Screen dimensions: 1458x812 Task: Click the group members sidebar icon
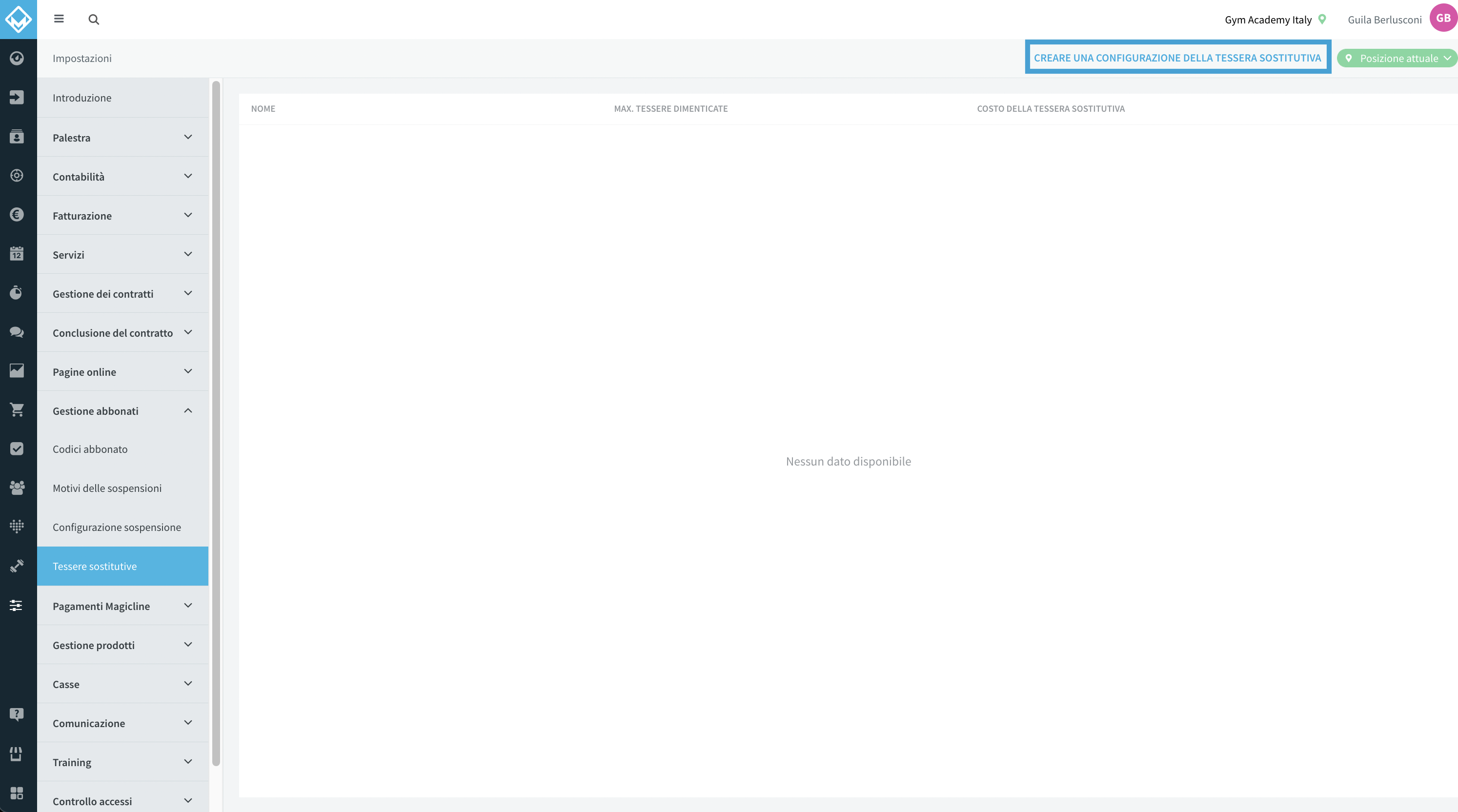(x=17, y=488)
